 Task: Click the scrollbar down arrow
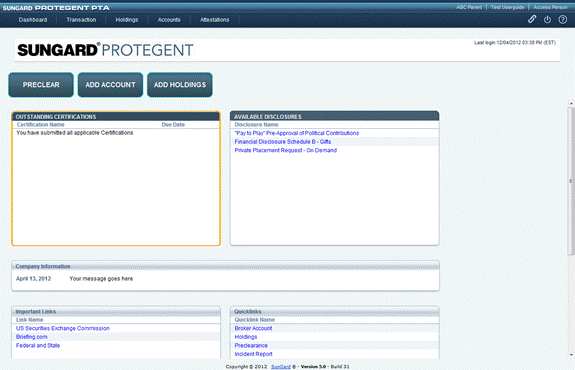(x=571, y=355)
